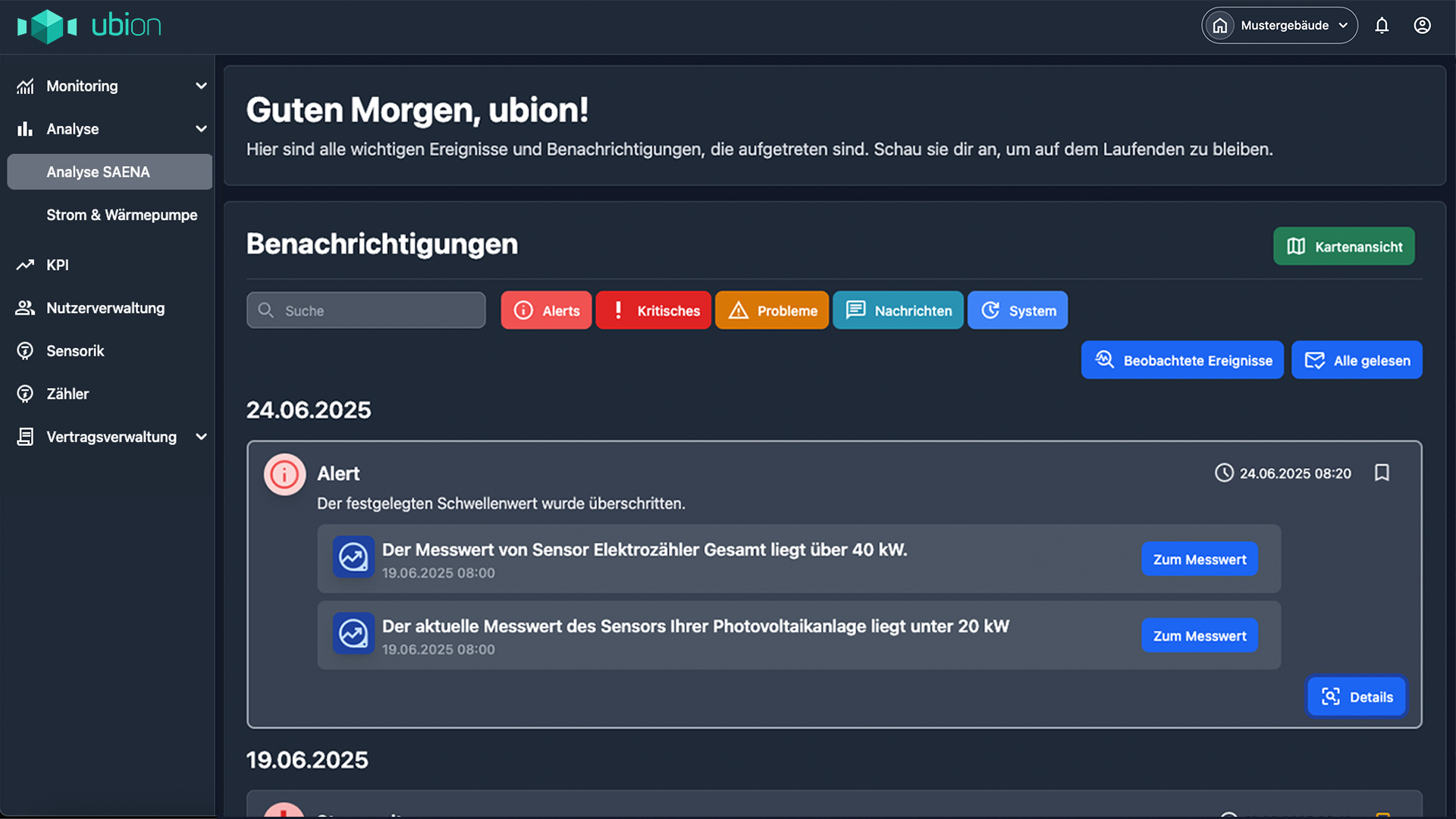
Task: Expand the Monitoring menu chevron
Action: [201, 86]
